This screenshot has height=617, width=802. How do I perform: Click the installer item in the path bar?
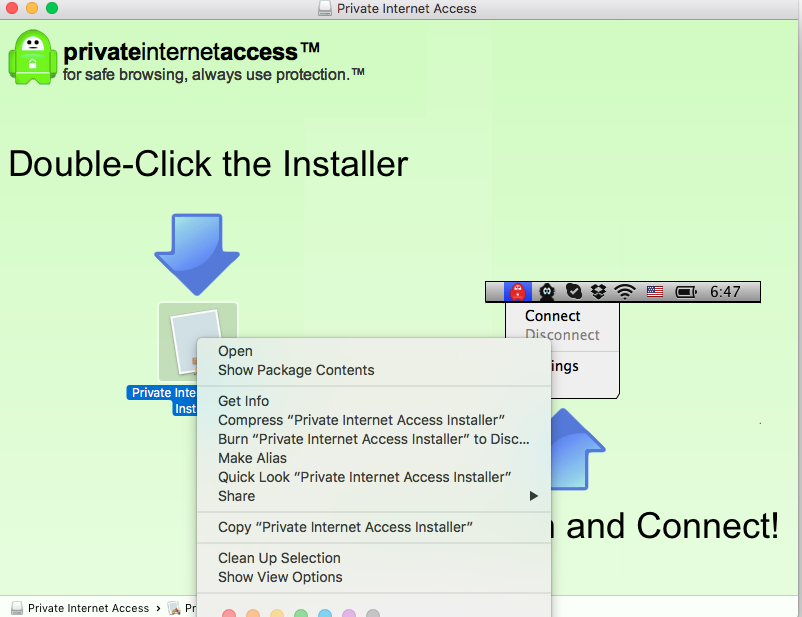pyautogui.click(x=182, y=608)
